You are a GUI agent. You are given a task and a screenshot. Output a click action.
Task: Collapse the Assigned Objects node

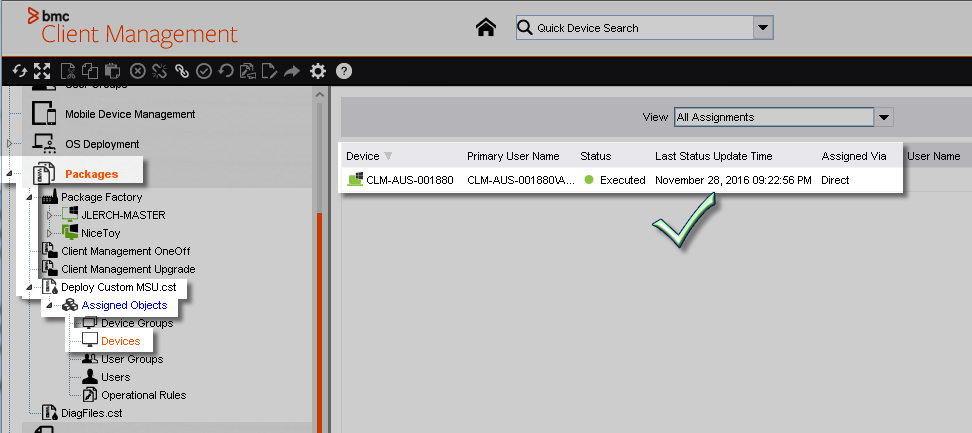[50, 305]
